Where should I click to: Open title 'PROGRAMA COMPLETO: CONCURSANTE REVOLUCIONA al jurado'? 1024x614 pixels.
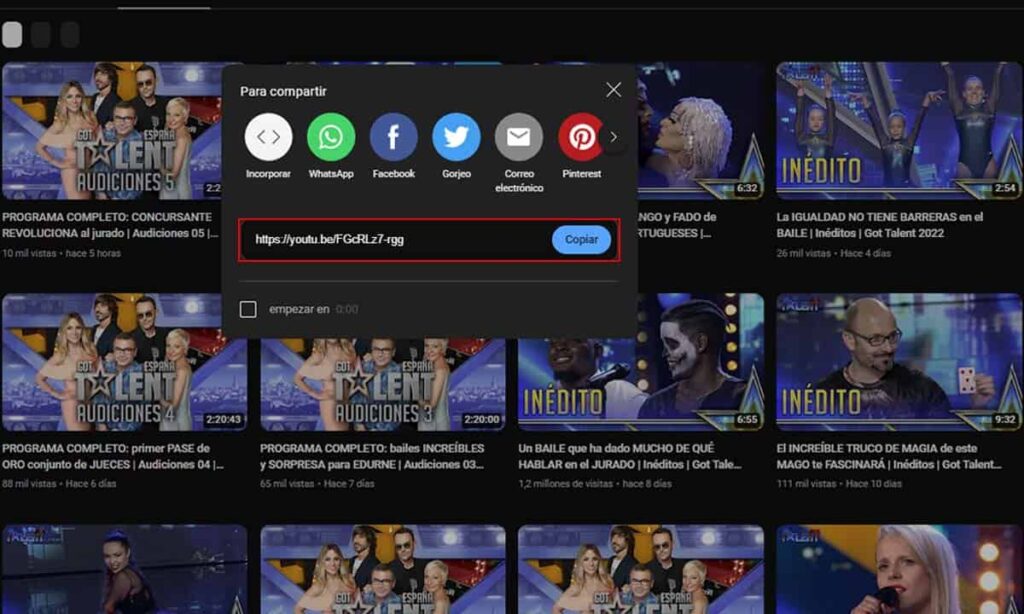[x=110, y=225]
